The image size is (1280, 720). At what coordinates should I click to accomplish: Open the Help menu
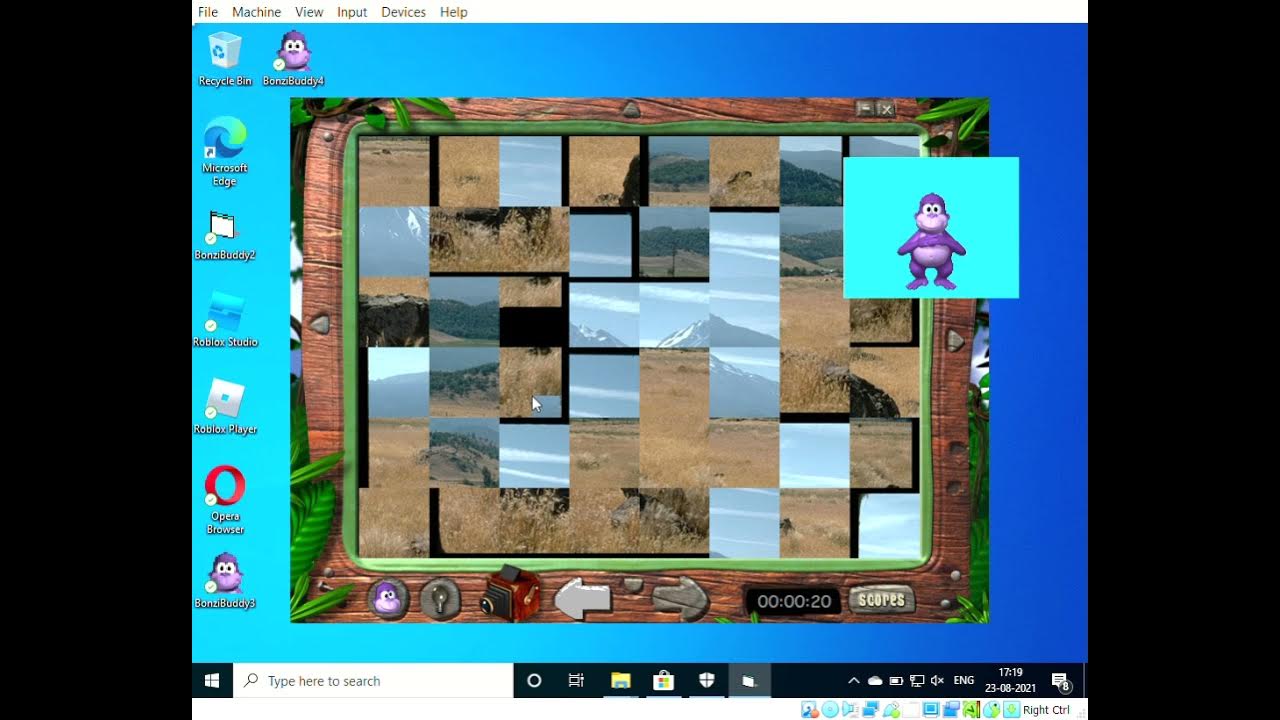click(x=454, y=12)
